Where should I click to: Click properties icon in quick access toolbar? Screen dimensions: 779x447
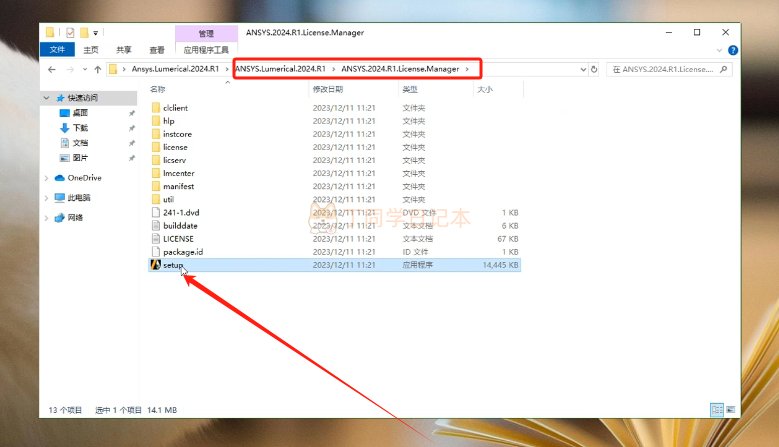[x=70, y=33]
